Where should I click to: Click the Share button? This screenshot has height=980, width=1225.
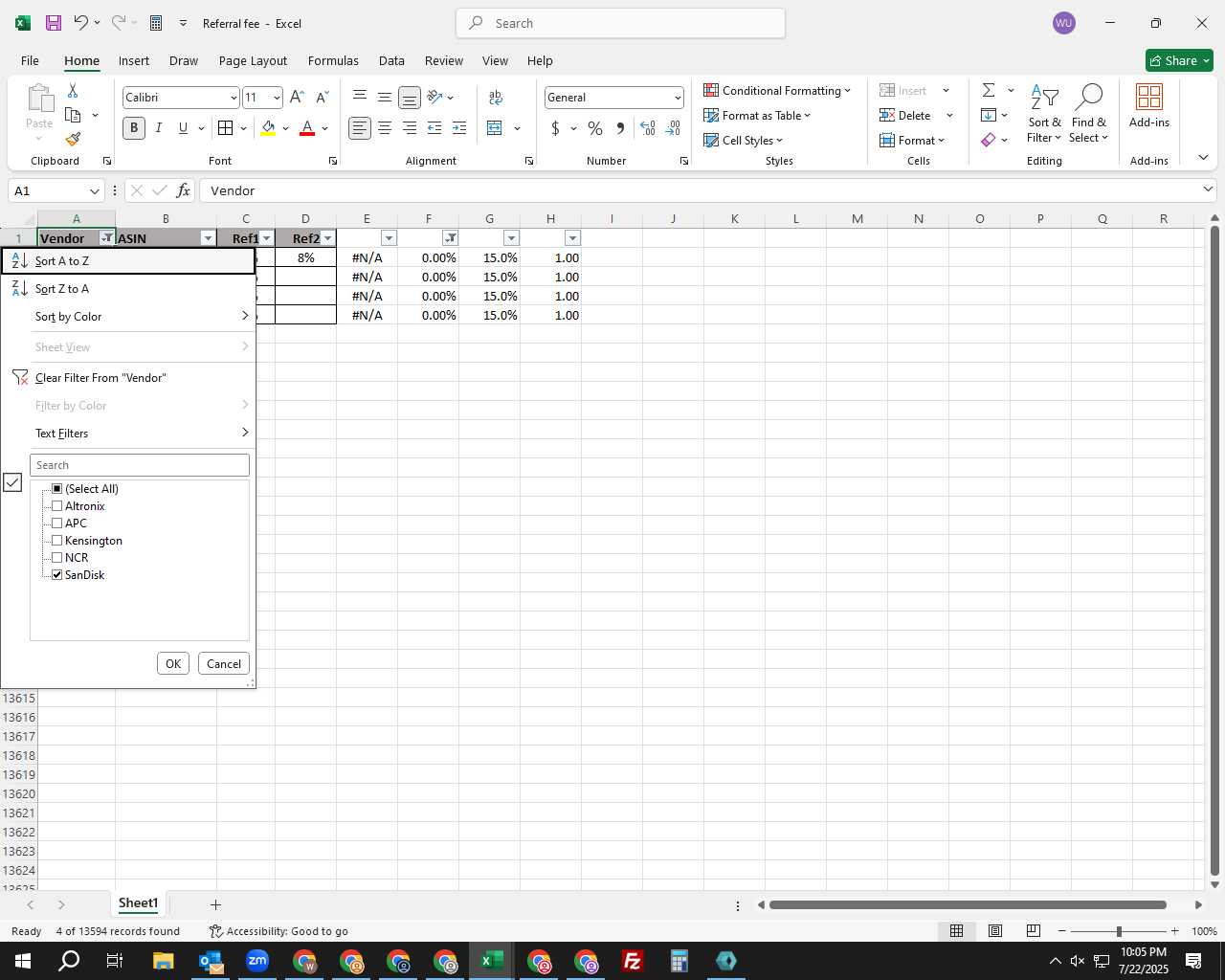(1179, 60)
